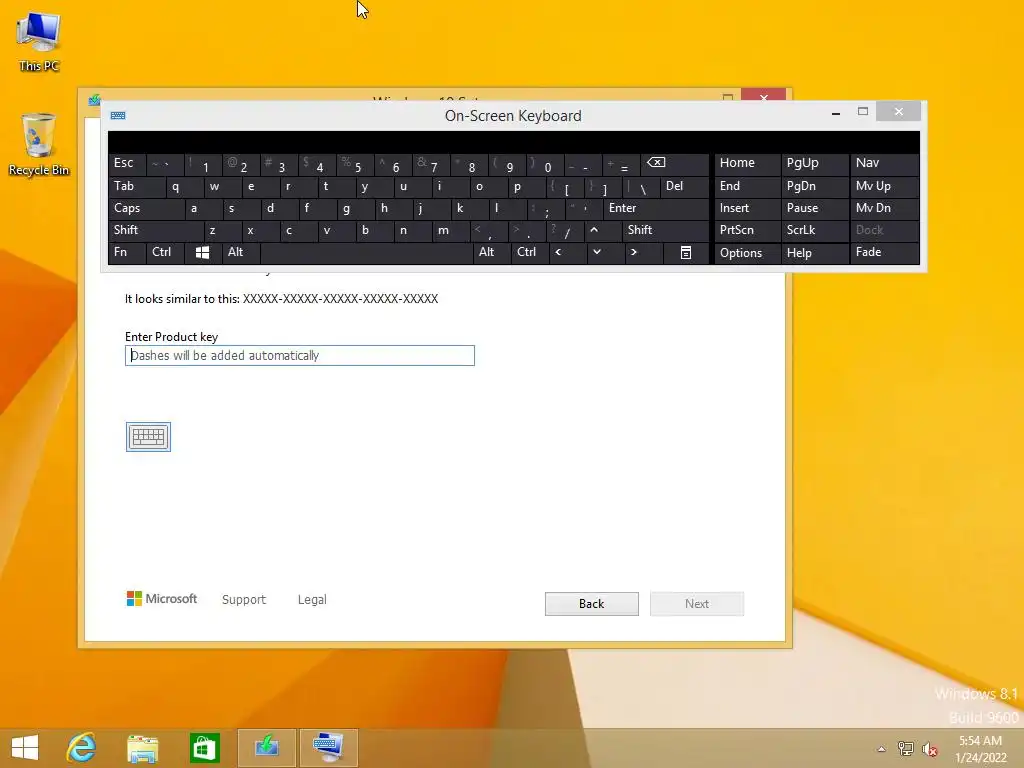Click the Enter Product key input field

click(300, 355)
